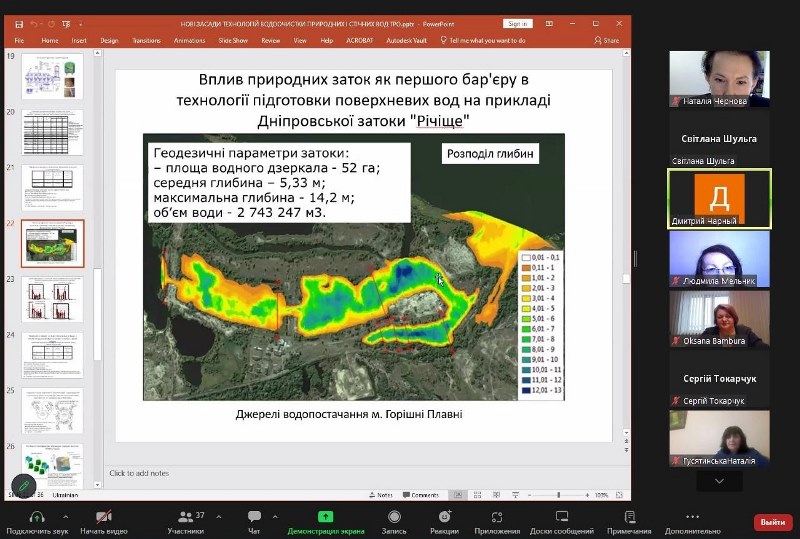Screen dimensions: 800x539
Task: Start recording with the Record icon
Action: tap(394, 517)
